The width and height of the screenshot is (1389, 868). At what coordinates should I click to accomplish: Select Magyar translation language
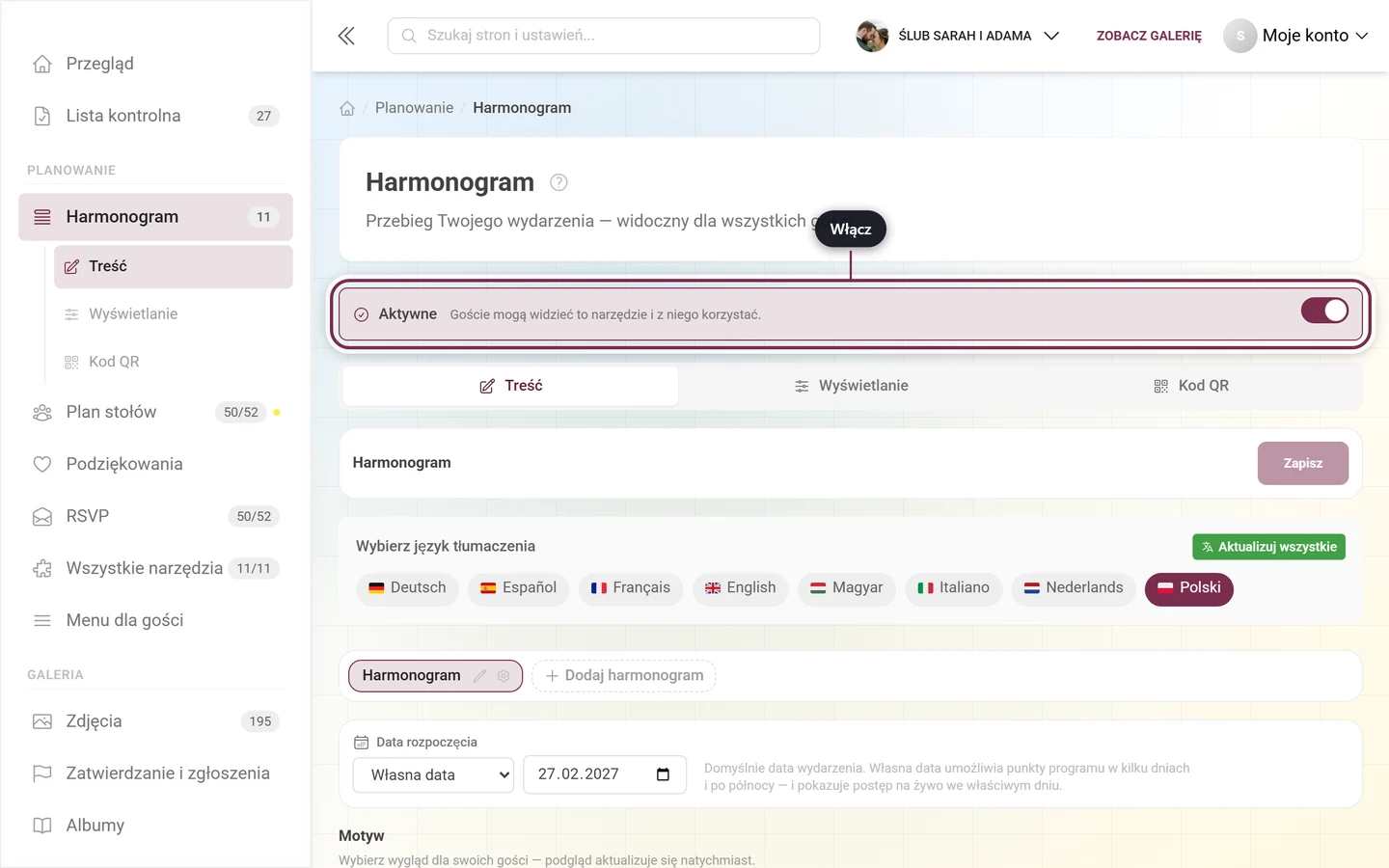click(847, 588)
